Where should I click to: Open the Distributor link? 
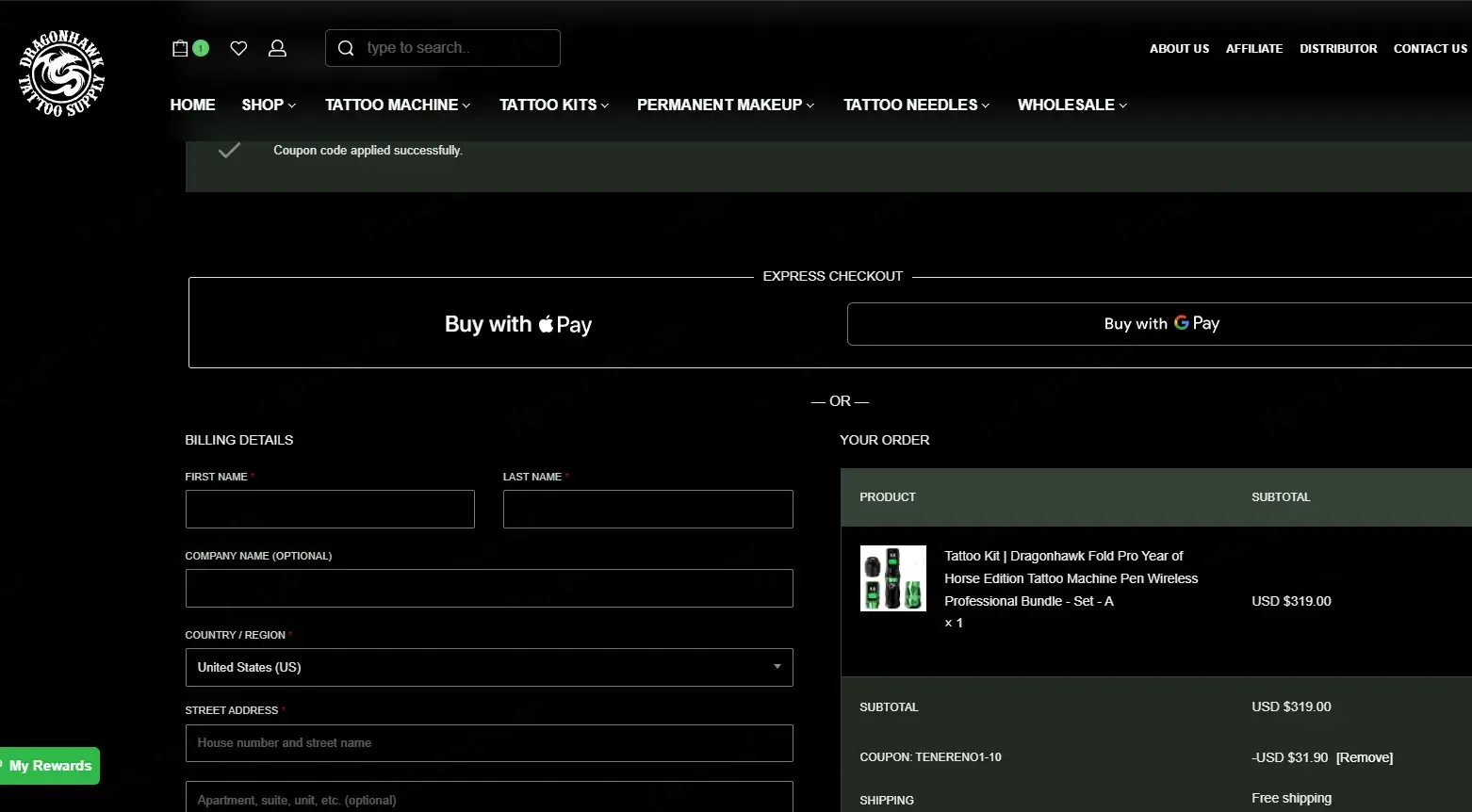(1338, 48)
